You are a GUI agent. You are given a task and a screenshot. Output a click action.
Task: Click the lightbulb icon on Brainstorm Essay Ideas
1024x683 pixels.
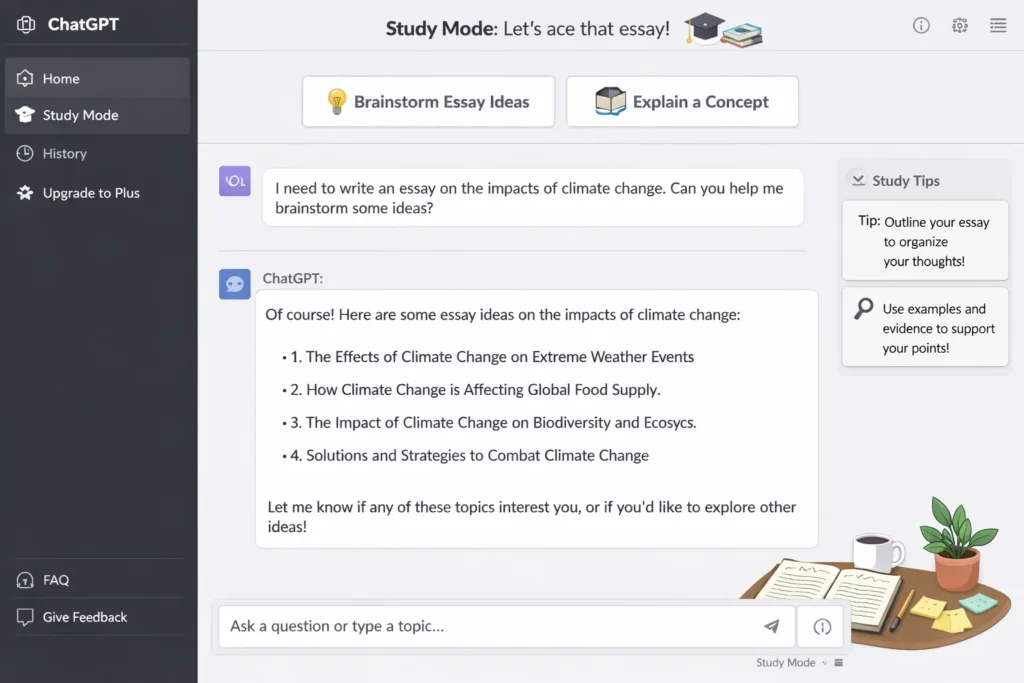point(334,101)
